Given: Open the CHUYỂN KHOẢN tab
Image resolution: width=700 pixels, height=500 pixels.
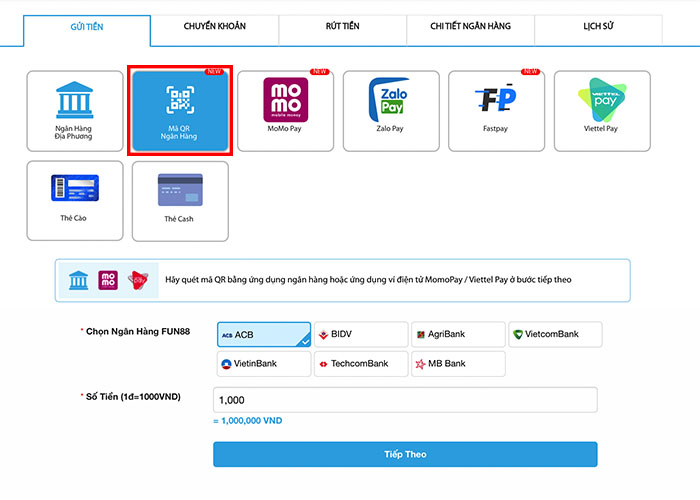Looking at the screenshot, I should 215,30.
